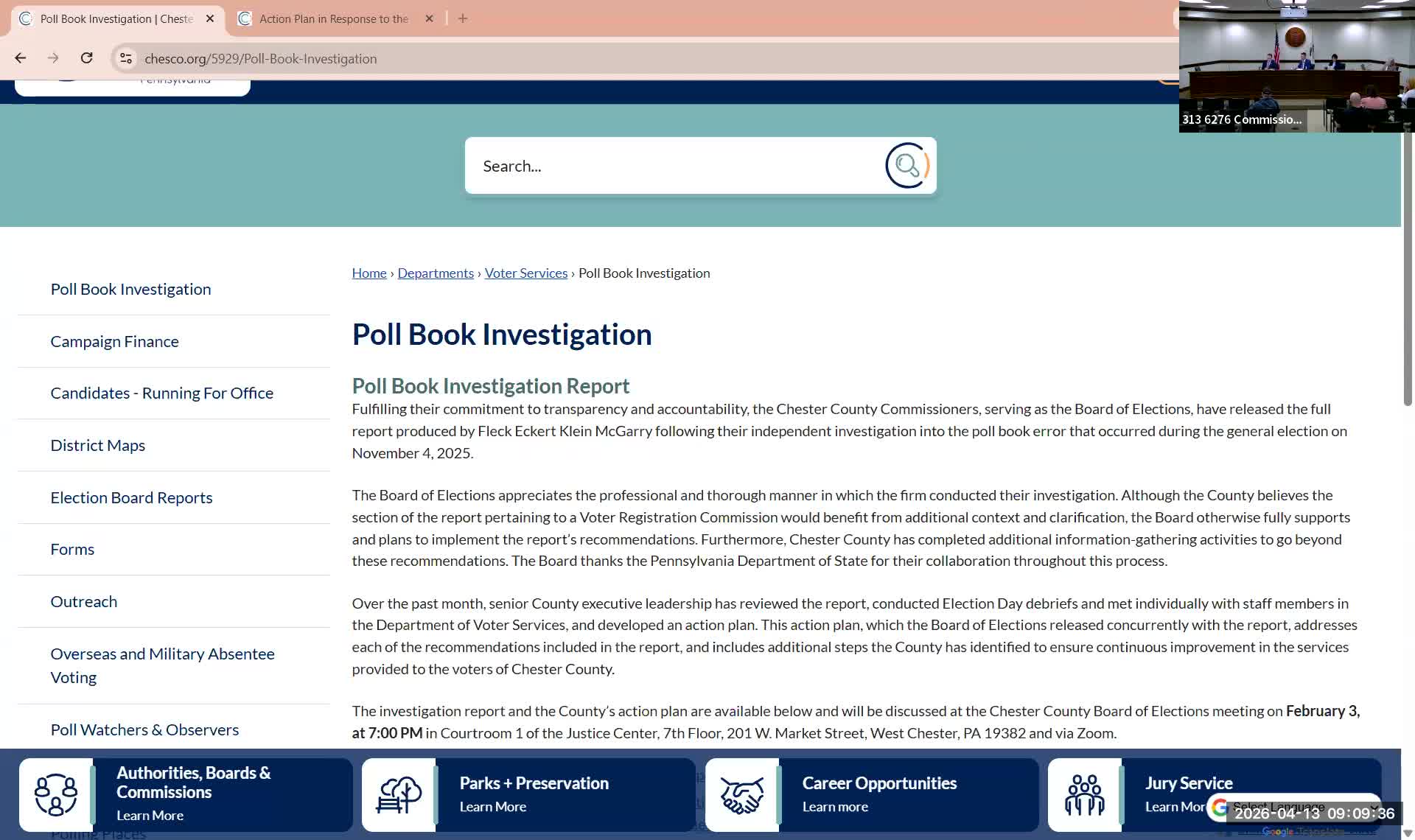Click the magnifying glass search icon
This screenshot has width=1415, height=840.
tap(906, 166)
